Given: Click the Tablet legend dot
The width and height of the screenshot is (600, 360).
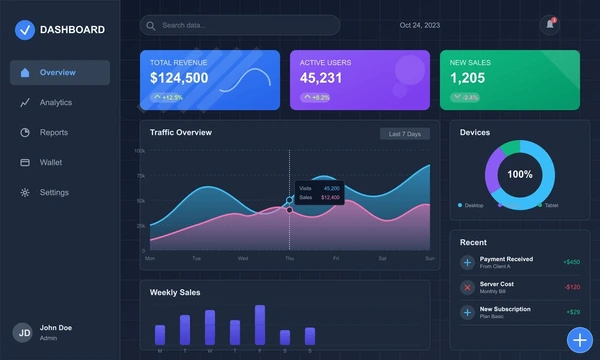Looking at the screenshot, I should (540, 205).
